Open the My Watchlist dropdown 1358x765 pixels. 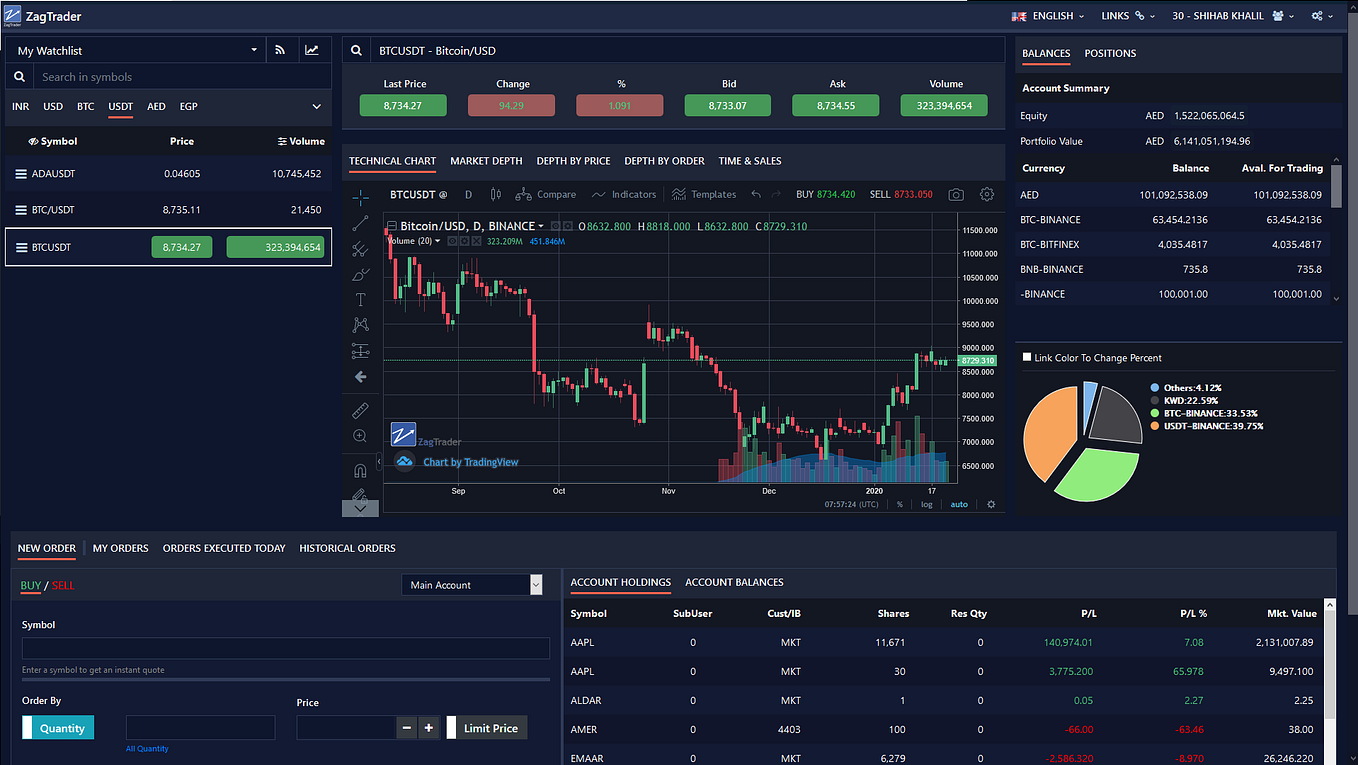click(x=255, y=50)
